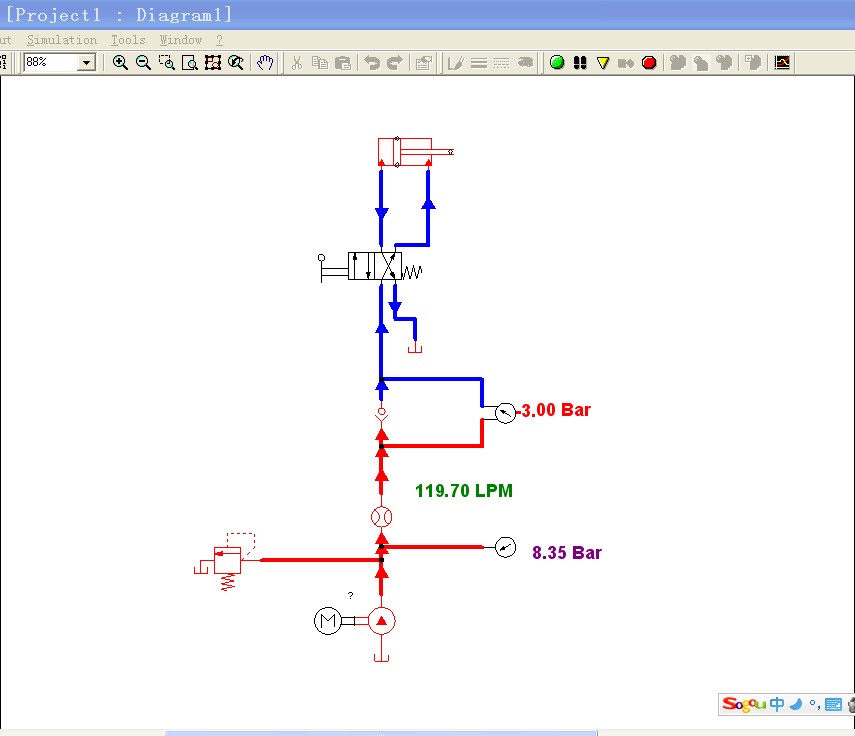The image size is (855, 736).
Task: Click the 3.00 Bar pressure gauge
Action: 505,411
